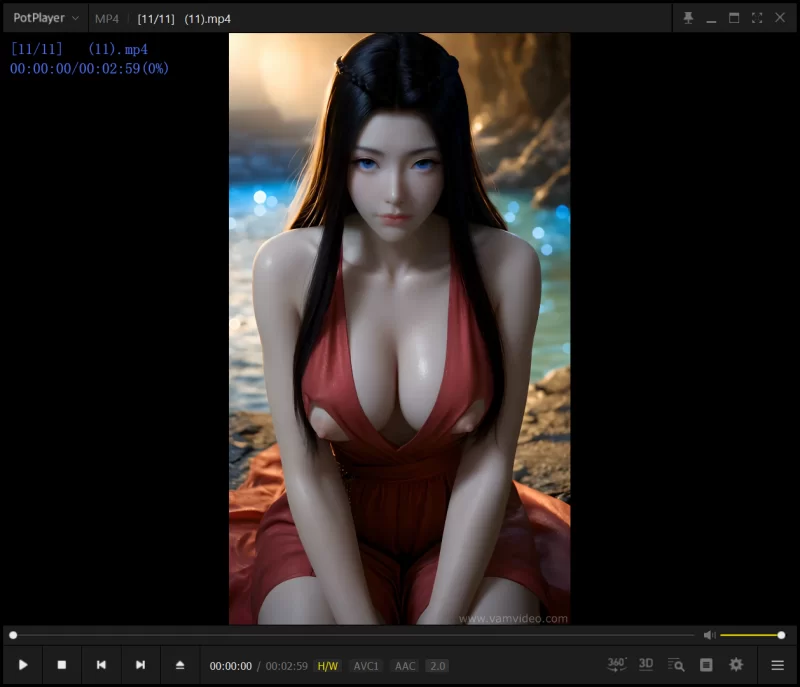
Task: Mute audio with the speaker icon
Action: [709, 635]
